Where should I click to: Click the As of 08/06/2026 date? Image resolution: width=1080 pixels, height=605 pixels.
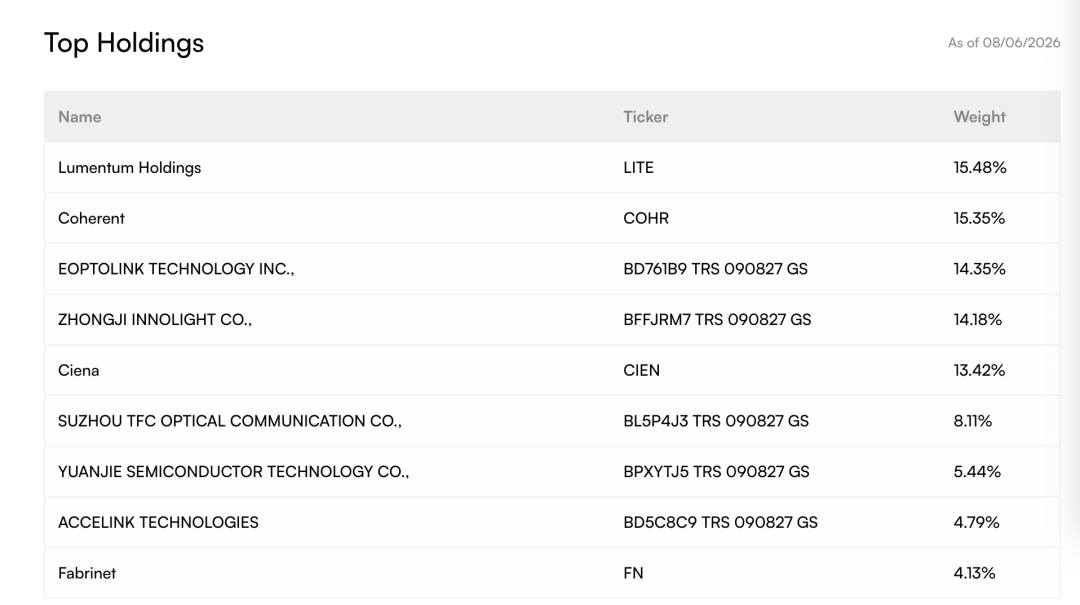tap(1004, 43)
